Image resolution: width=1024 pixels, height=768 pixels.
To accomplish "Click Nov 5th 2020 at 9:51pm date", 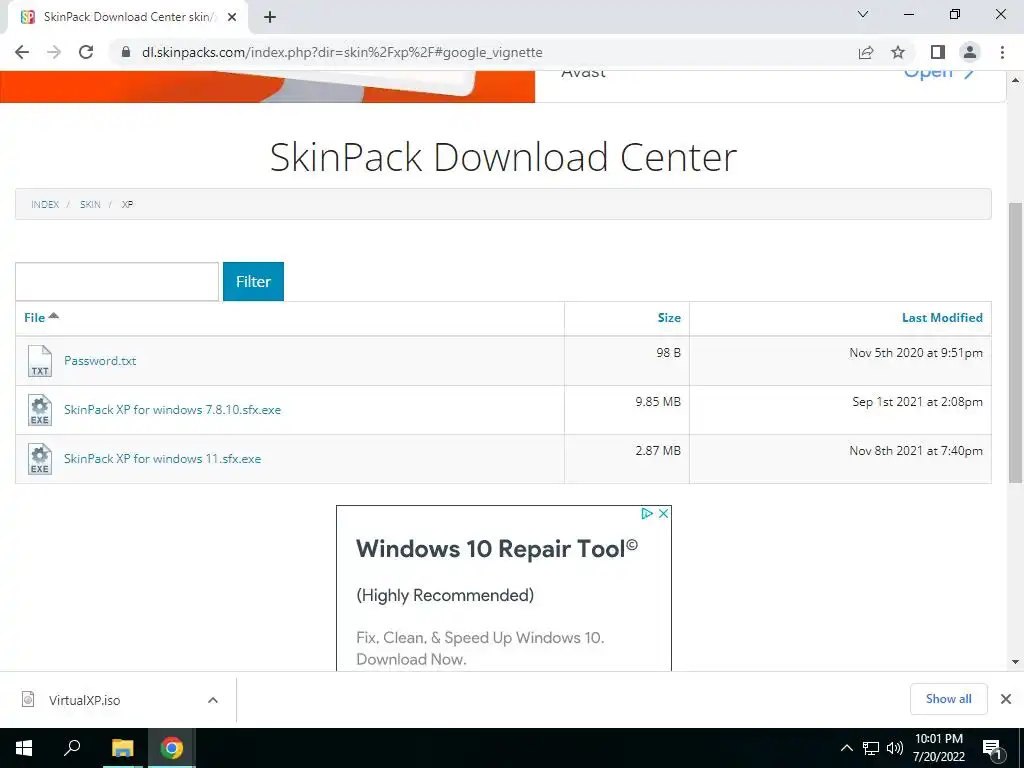I will [x=916, y=353].
